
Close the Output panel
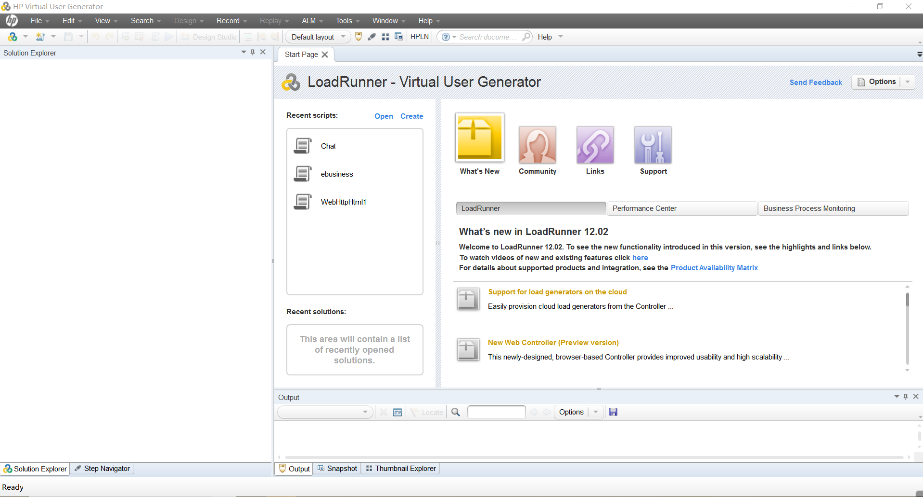point(915,397)
